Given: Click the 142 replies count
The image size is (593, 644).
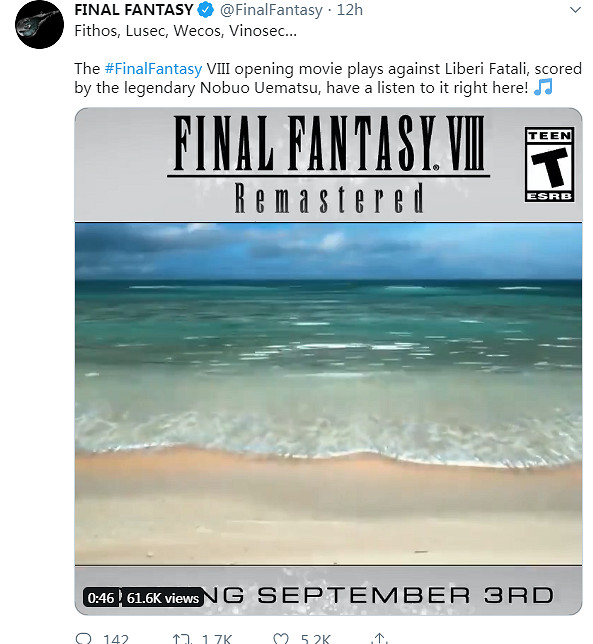Looking at the screenshot, I should 116,639.
